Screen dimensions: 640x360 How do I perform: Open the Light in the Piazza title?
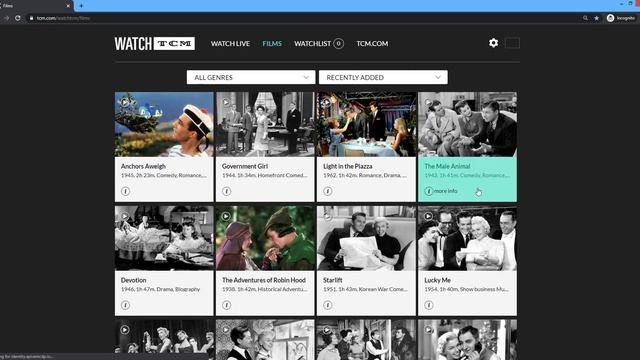(348, 166)
